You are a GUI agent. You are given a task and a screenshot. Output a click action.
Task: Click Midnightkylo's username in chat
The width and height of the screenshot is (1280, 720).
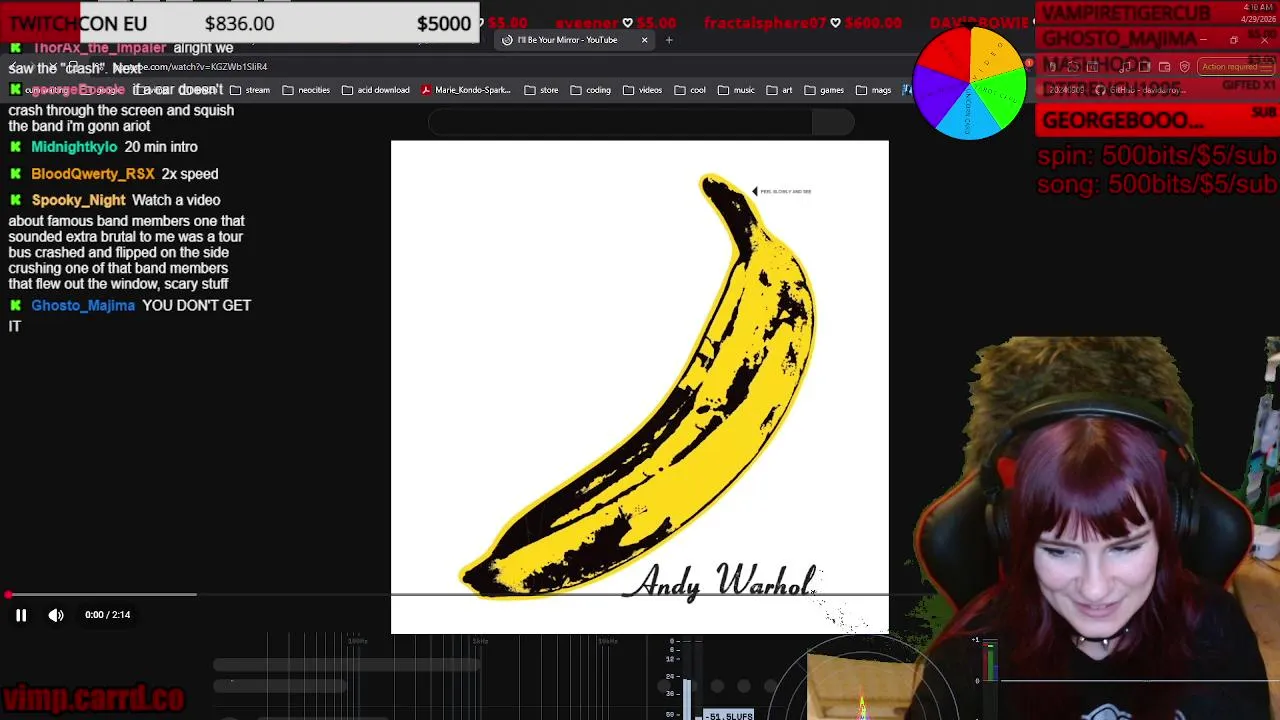tap(74, 147)
